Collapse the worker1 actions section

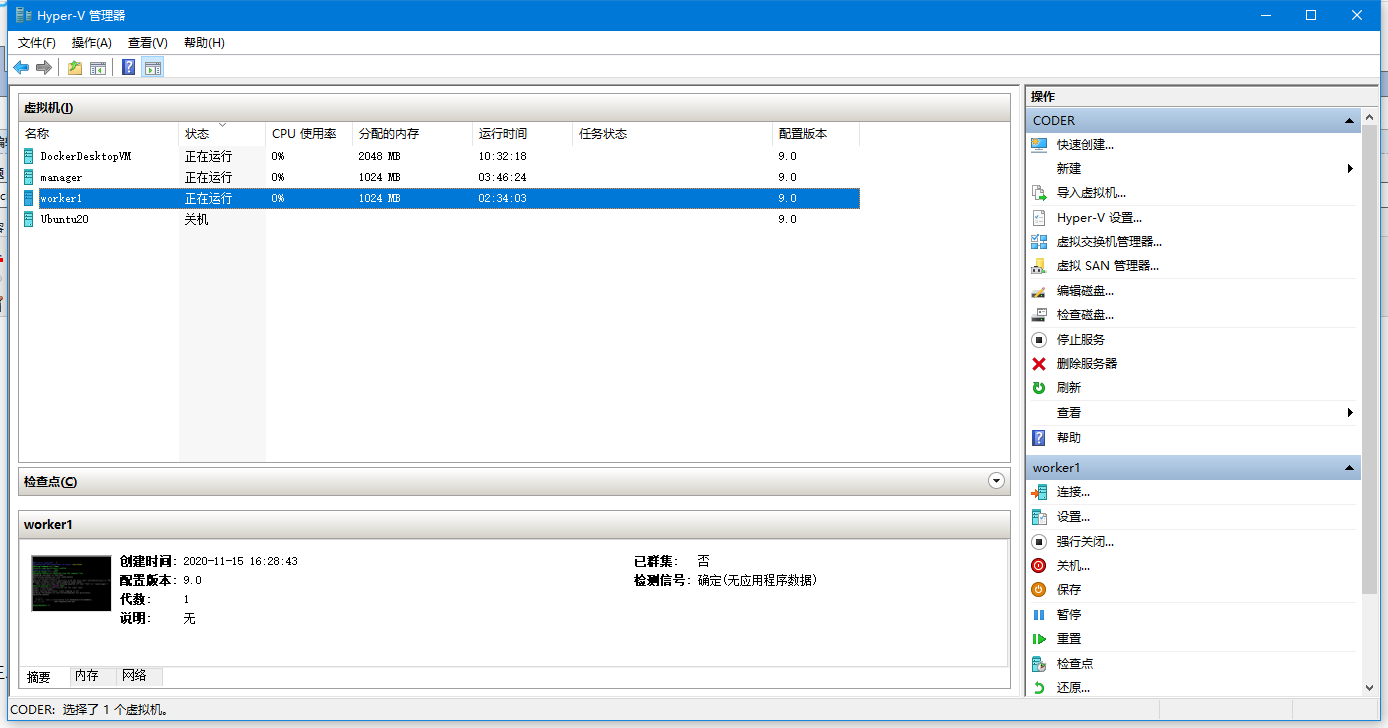tap(1349, 468)
